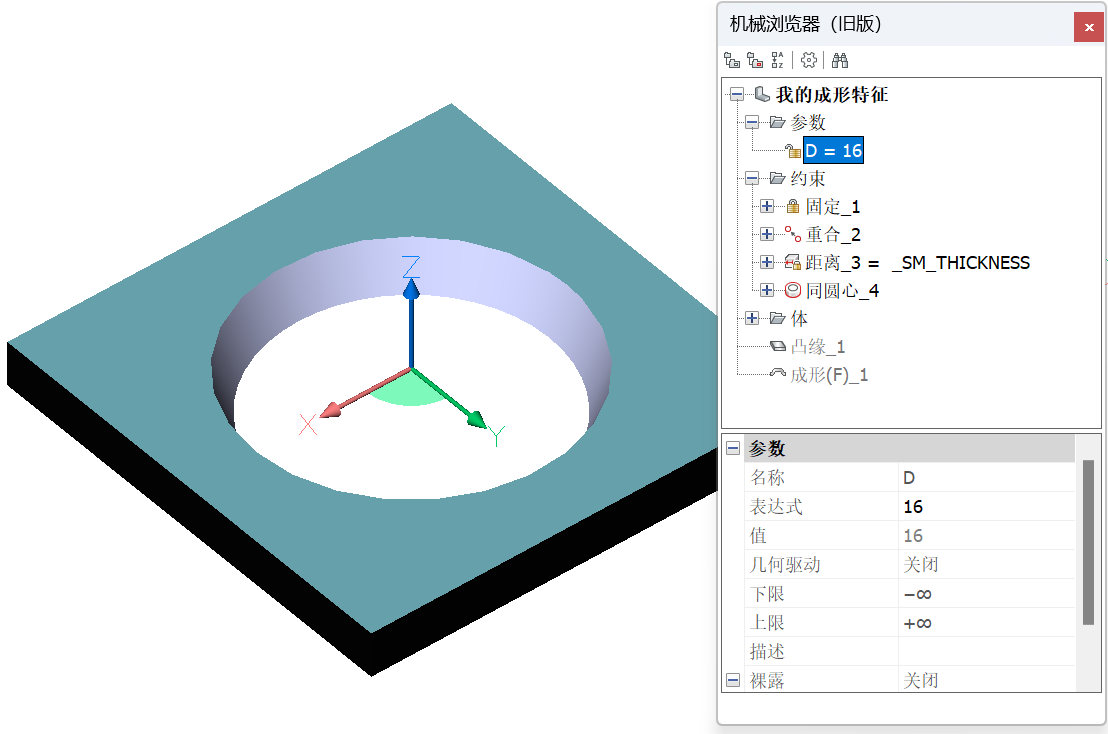The image size is (1108, 734).
Task: Click the lock icon beside D = 16
Action: pyautogui.click(x=793, y=150)
